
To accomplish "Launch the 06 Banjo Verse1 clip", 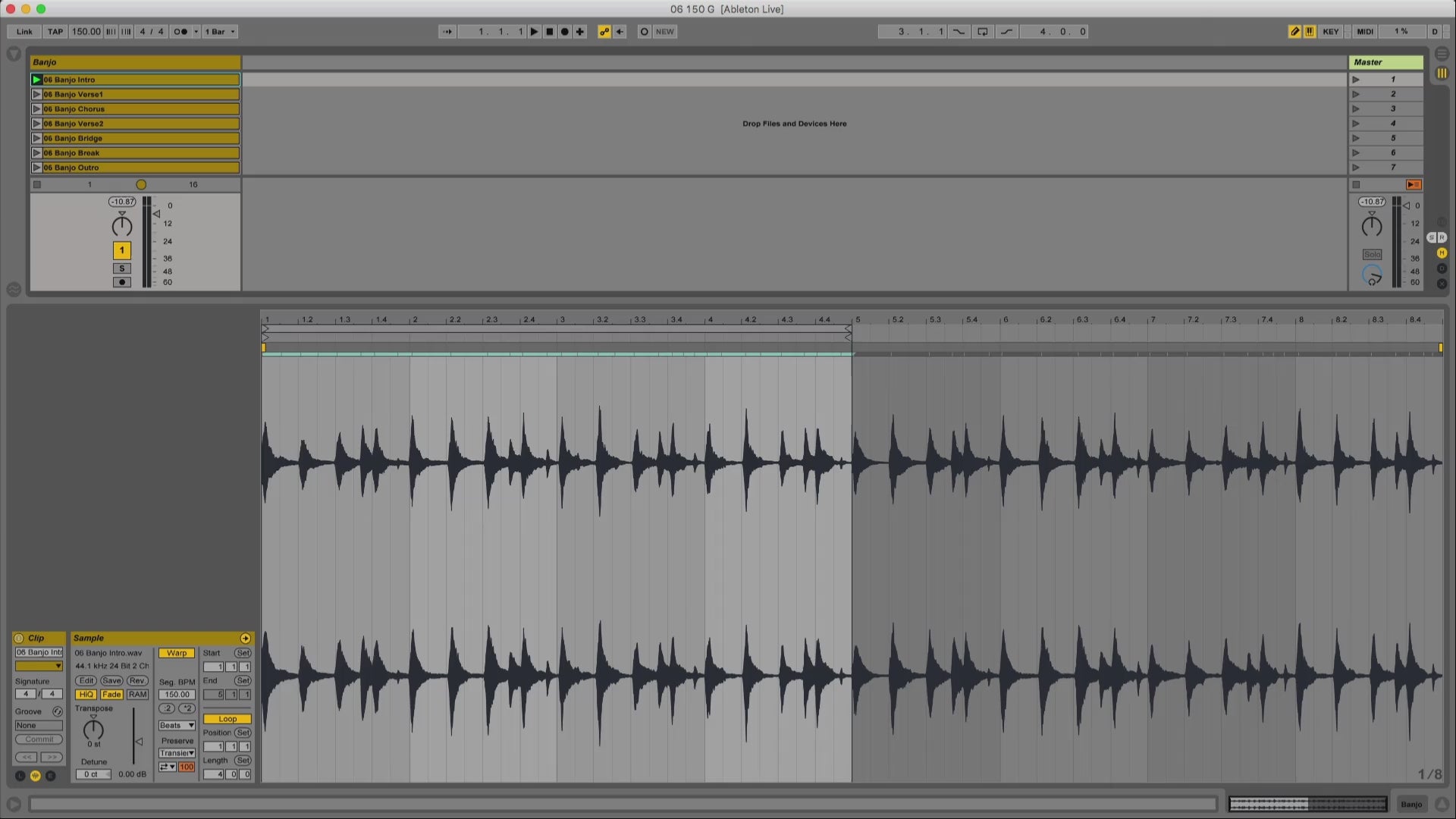I will (36, 94).
